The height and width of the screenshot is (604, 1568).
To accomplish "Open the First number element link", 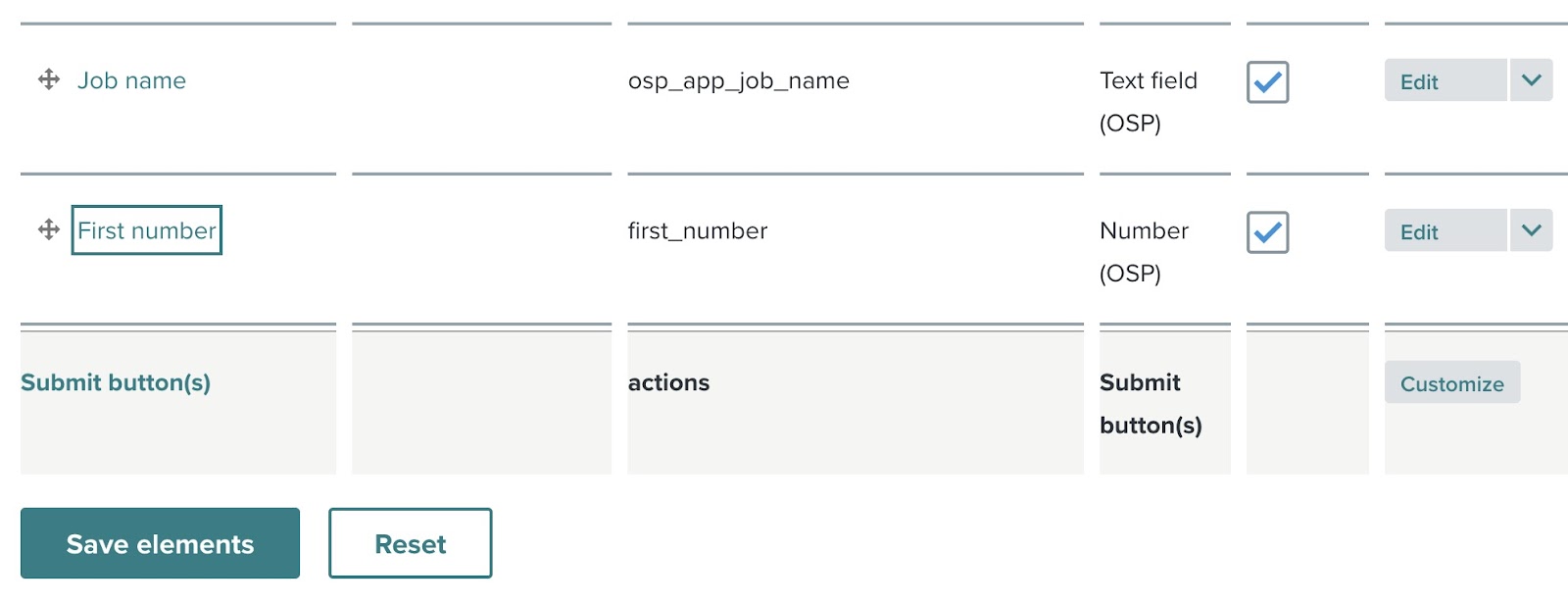I will point(146,230).
